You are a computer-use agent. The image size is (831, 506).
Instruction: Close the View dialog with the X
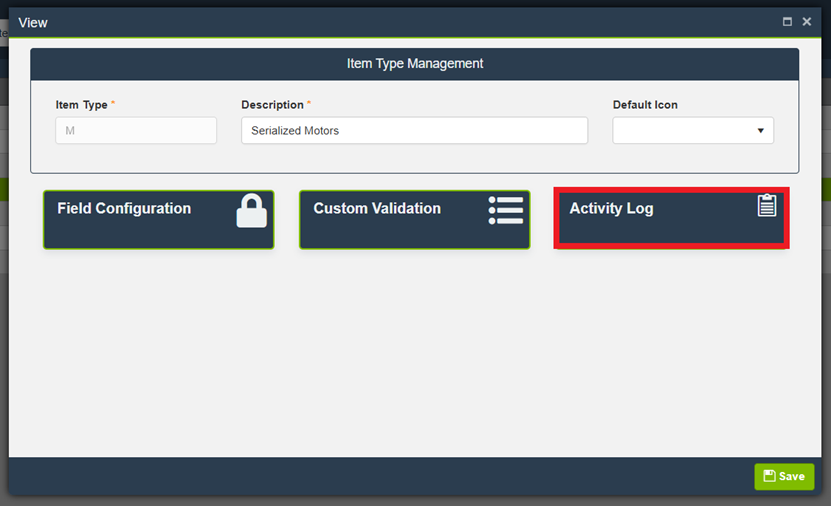807,22
